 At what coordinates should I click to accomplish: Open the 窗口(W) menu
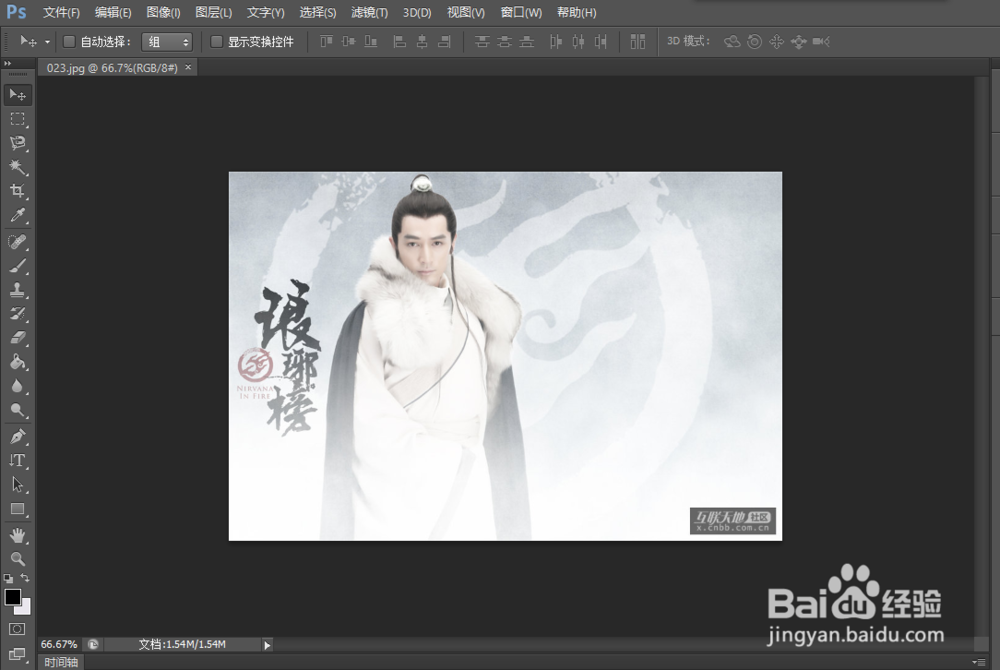pos(521,13)
